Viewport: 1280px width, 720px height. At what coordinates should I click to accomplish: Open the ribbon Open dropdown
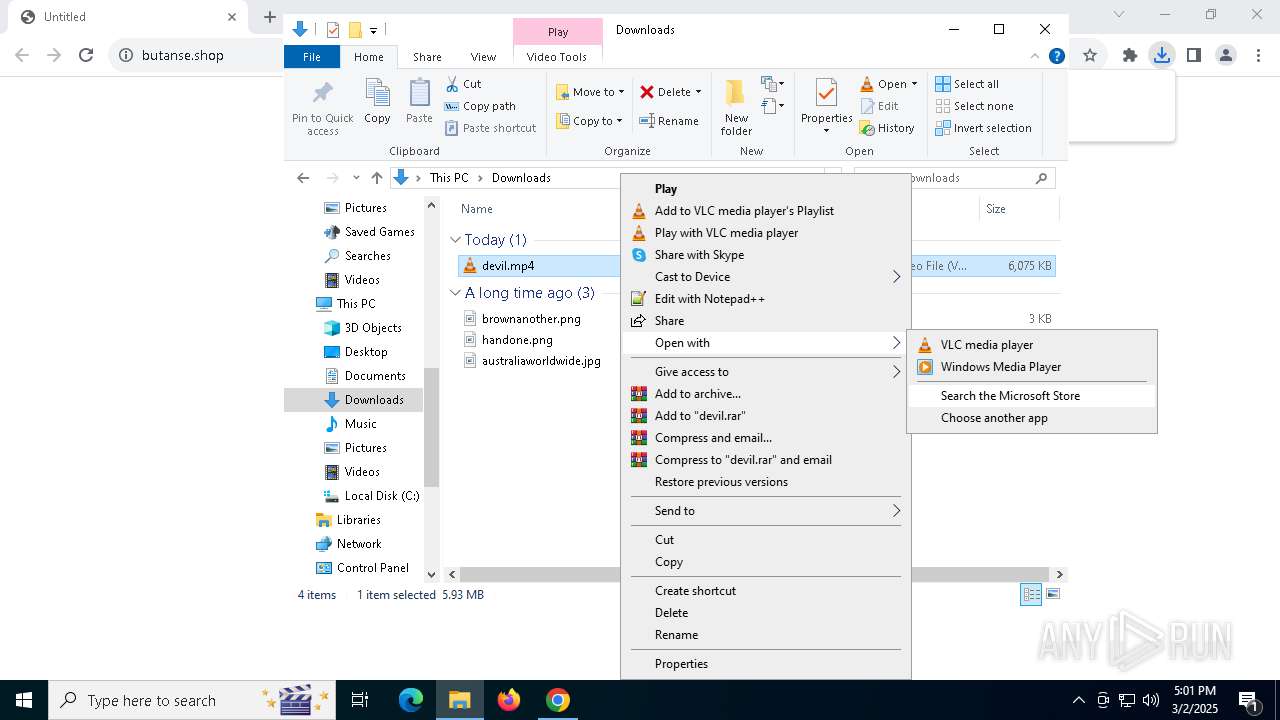[x=891, y=84]
